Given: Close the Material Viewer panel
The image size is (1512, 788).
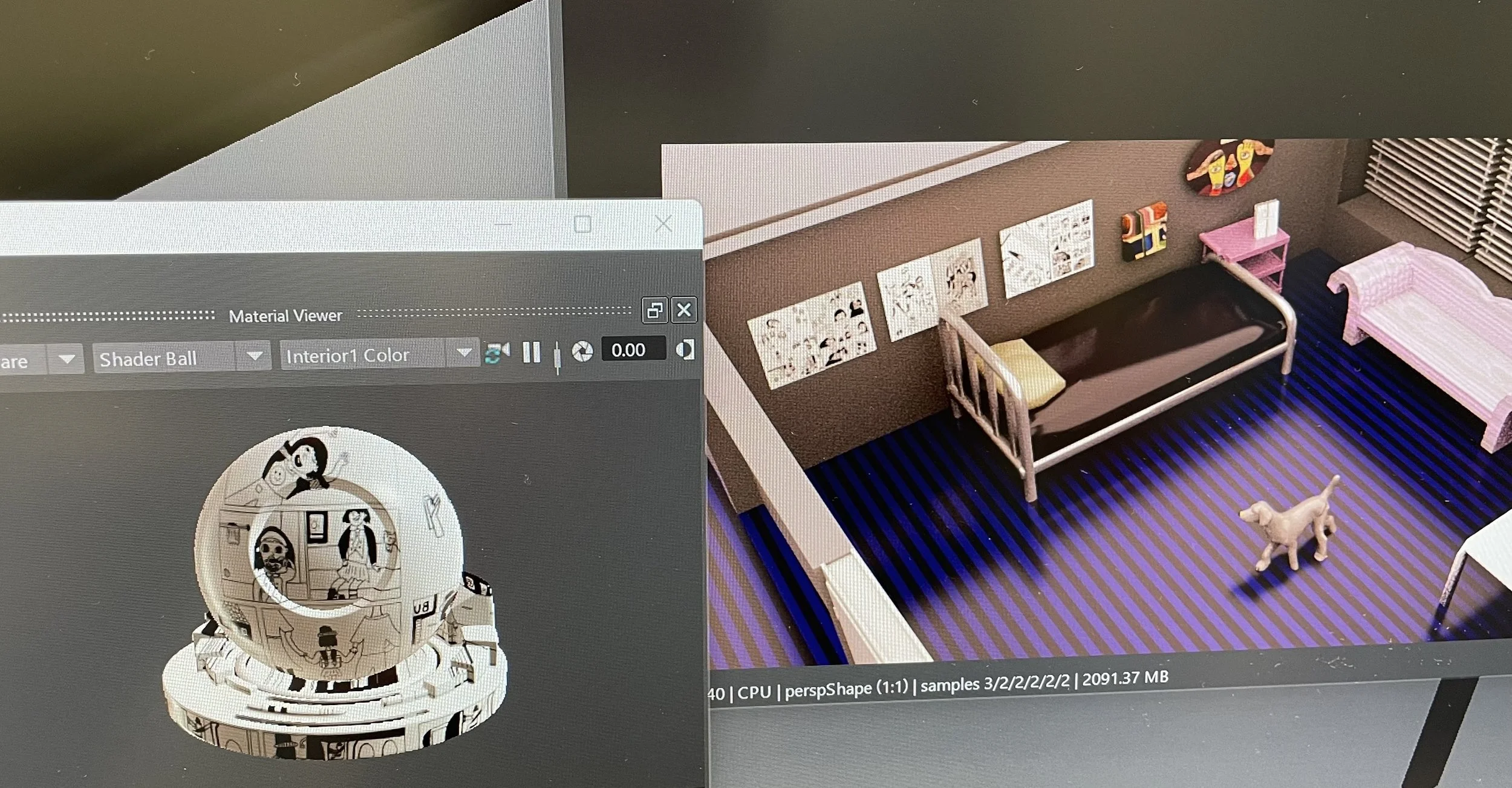Looking at the screenshot, I should tap(684, 310).
